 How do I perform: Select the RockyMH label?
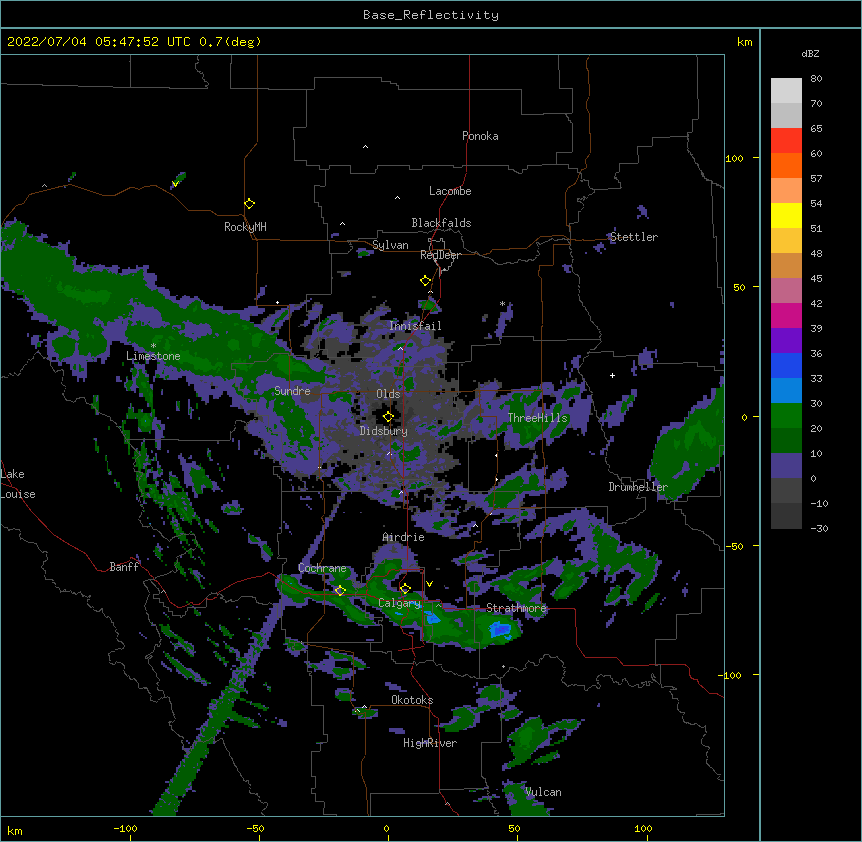[245, 226]
